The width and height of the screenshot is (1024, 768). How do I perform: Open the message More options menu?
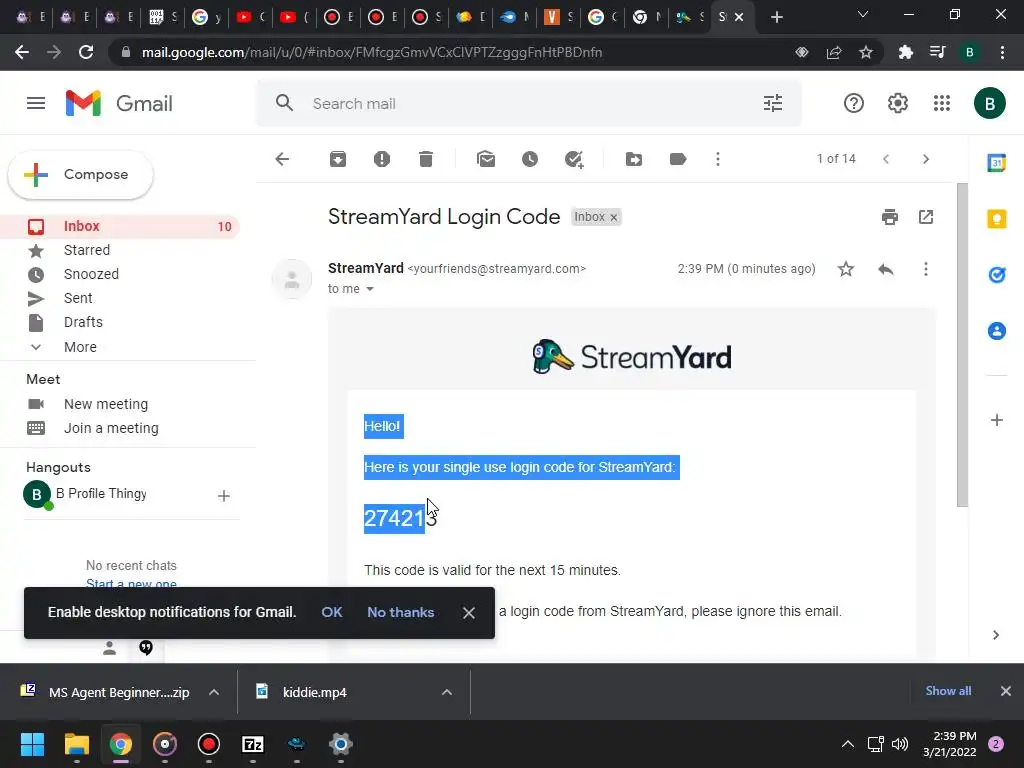925,269
